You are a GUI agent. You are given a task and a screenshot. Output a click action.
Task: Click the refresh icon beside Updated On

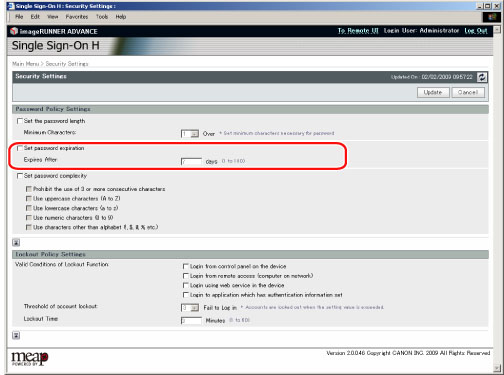[x=482, y=77]
